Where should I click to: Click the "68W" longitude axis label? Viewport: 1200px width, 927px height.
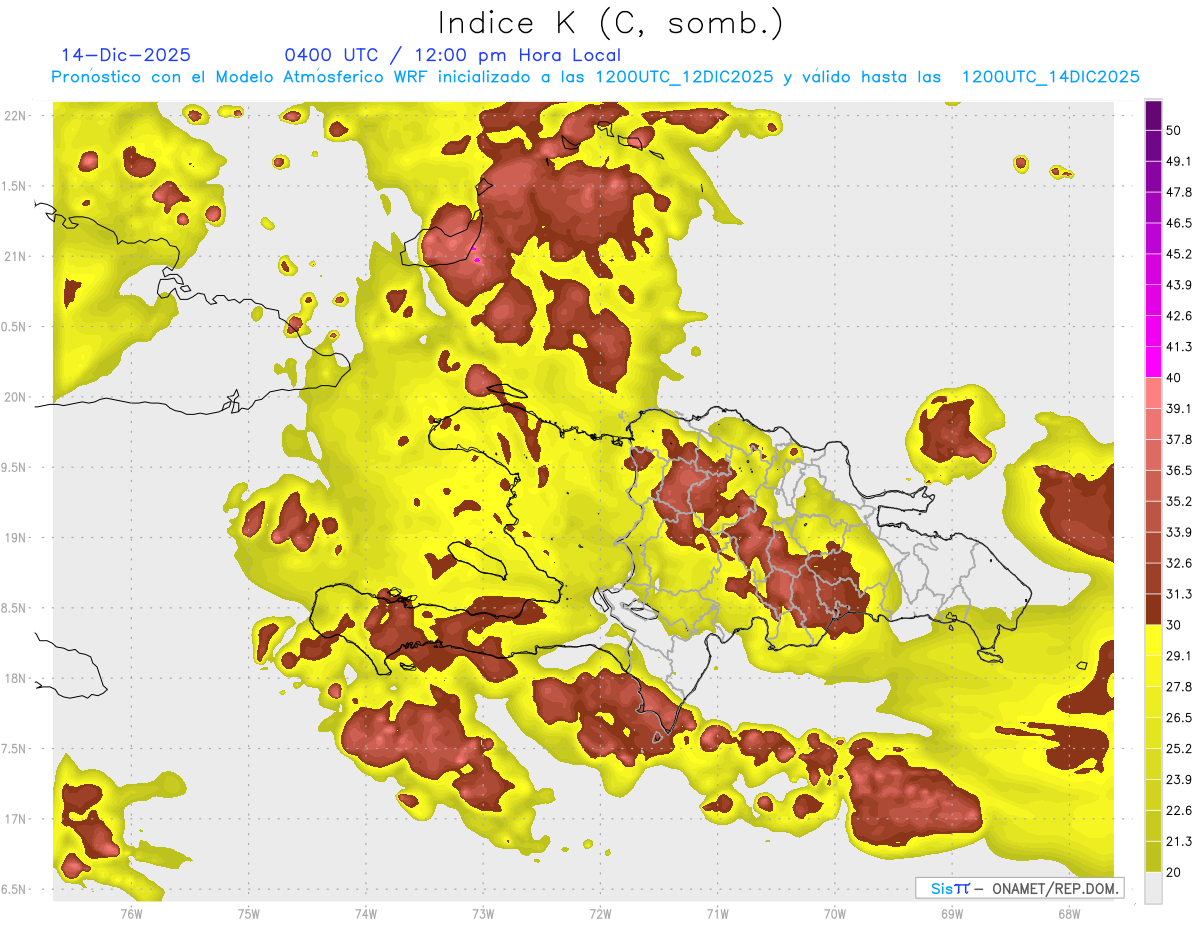point(1069,913)
